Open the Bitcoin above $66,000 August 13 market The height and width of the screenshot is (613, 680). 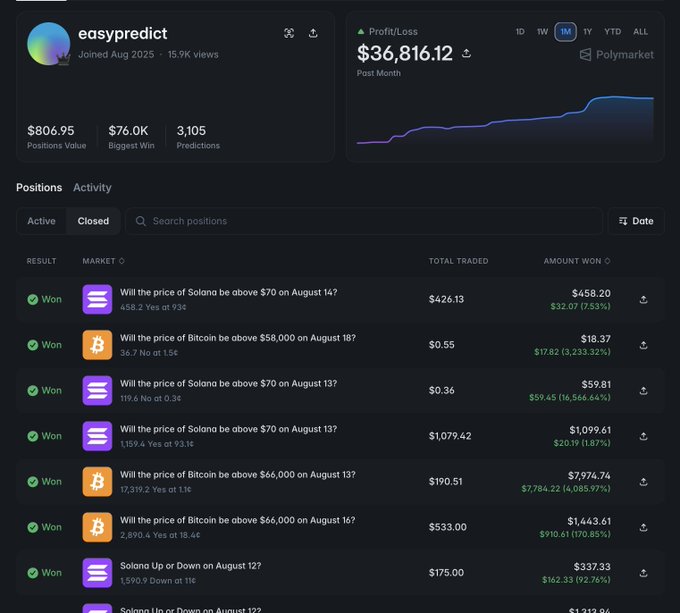pos(238,474)
